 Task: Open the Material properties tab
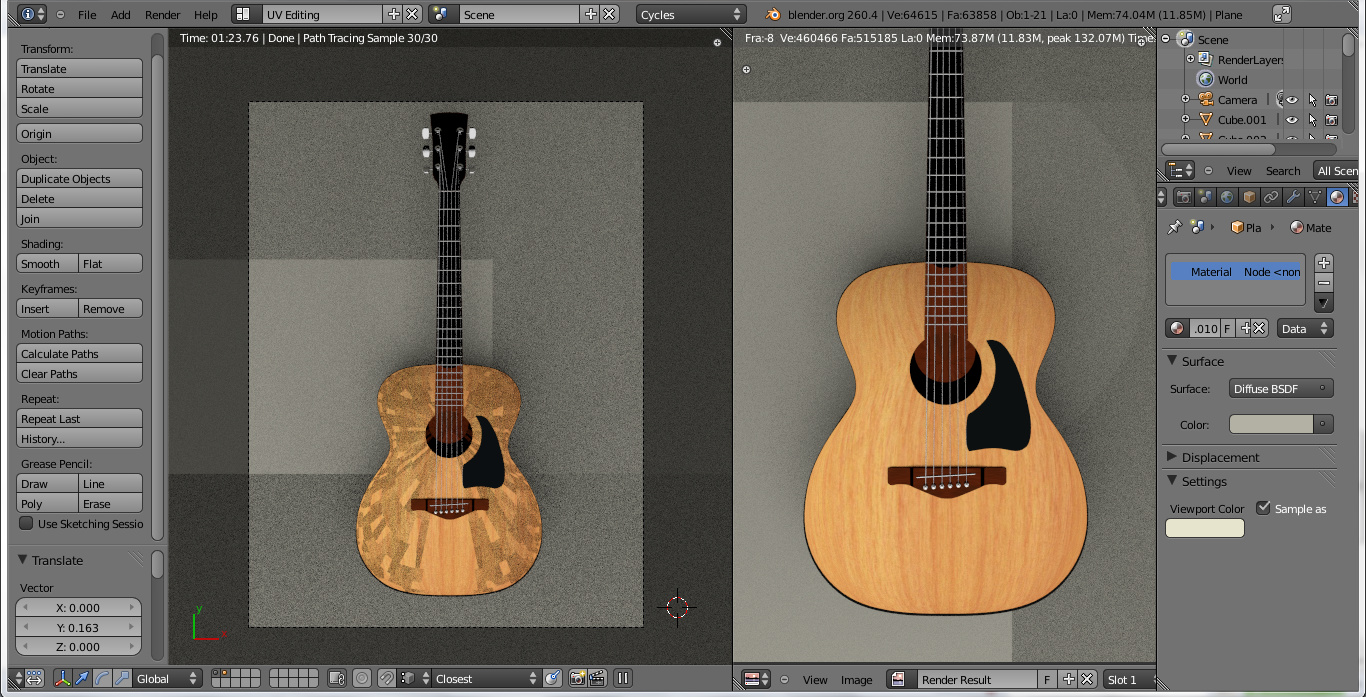1337,197
